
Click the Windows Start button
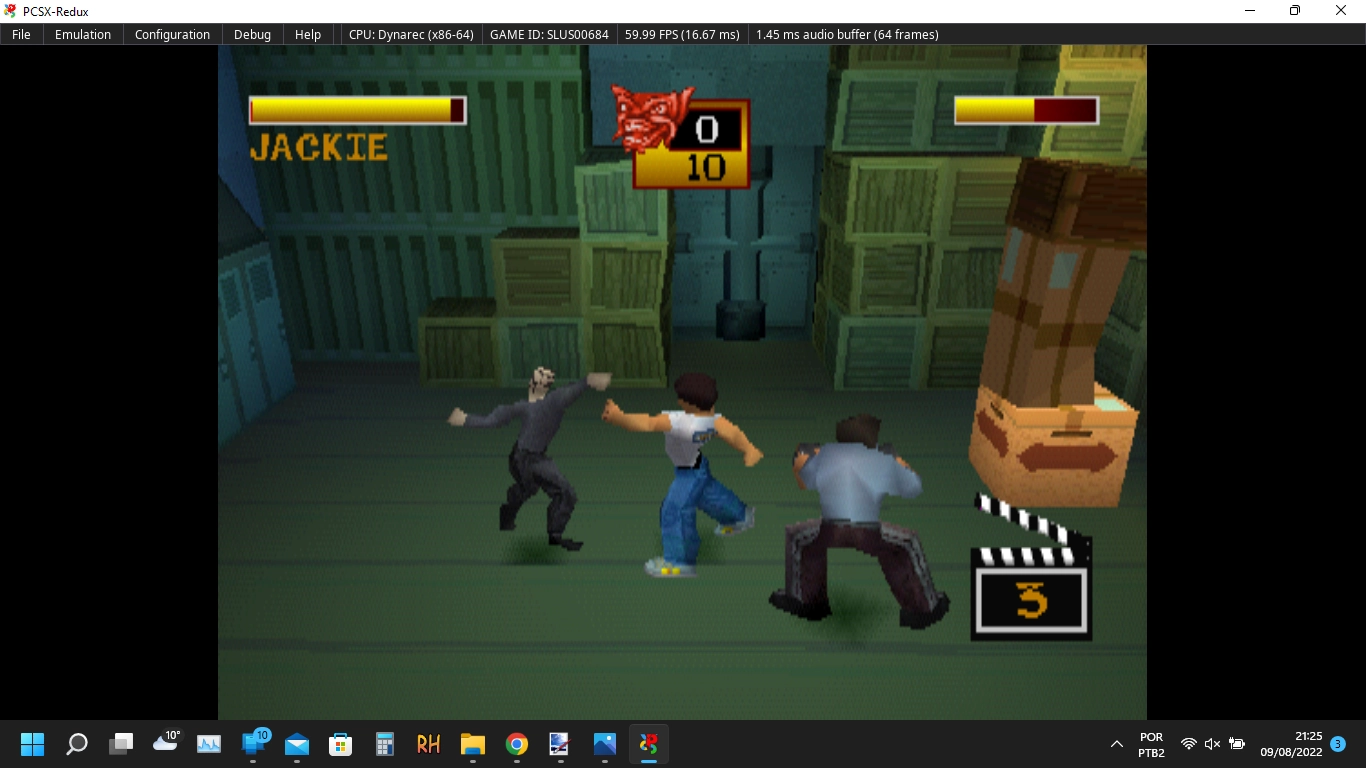pyautogui.click(x=33, y=744)
